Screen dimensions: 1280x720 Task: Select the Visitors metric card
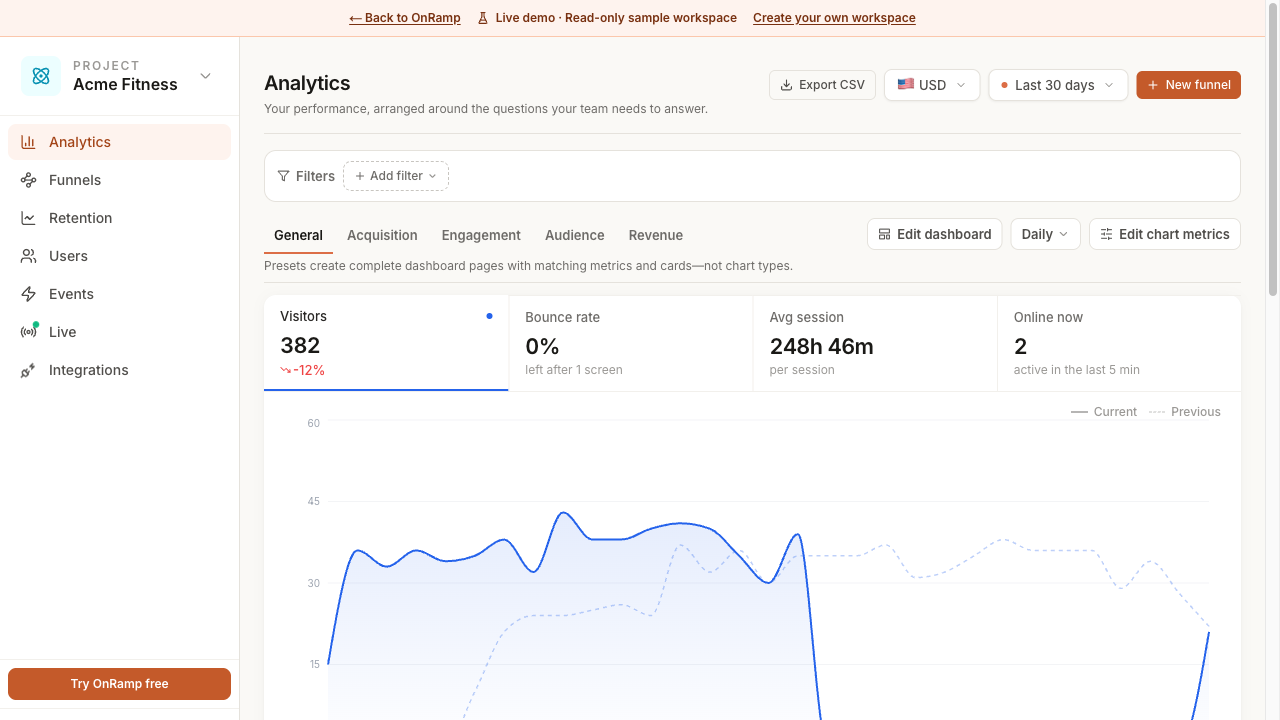[x=386, y=343]
